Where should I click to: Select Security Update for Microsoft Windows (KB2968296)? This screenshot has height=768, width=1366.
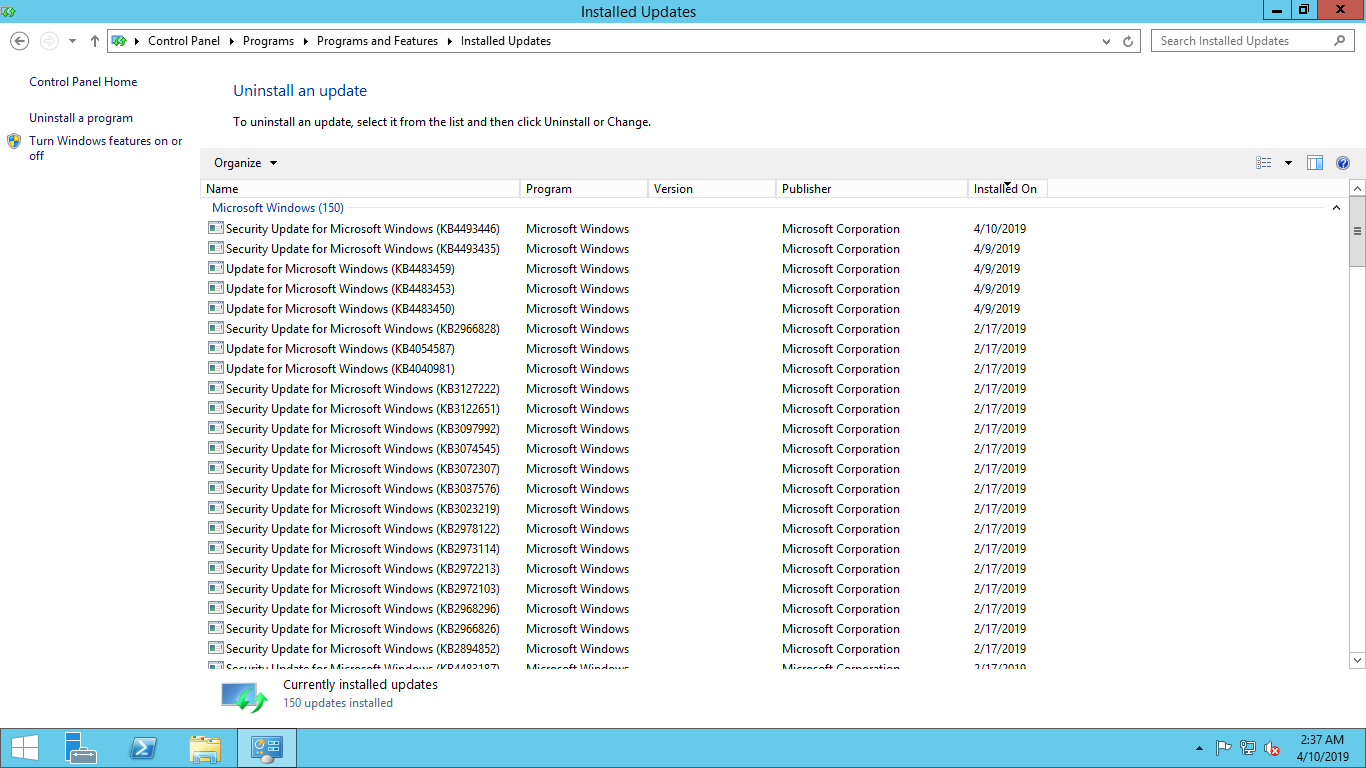tap(363, 609)
